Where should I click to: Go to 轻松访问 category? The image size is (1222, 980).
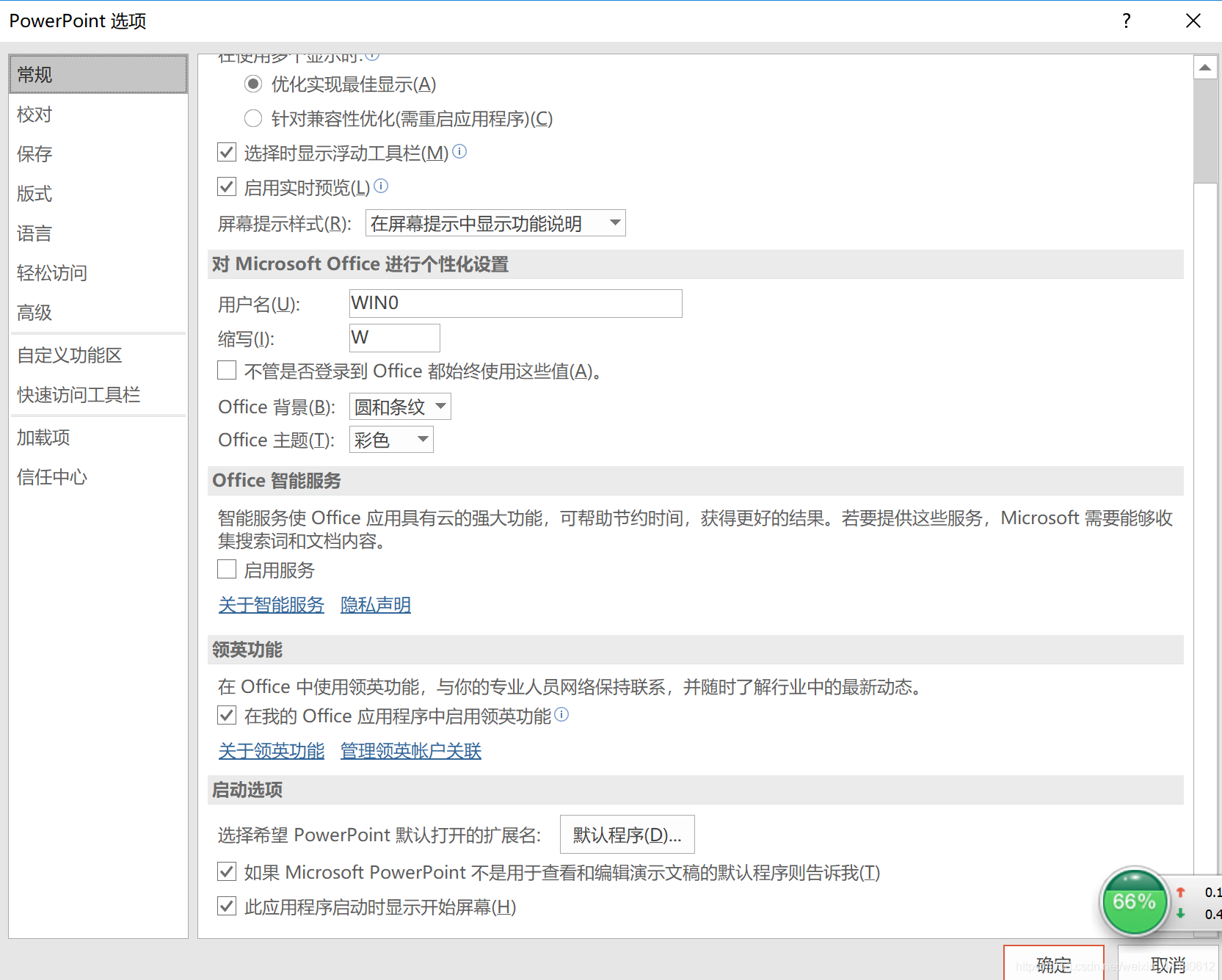click(x=98, y=272)
